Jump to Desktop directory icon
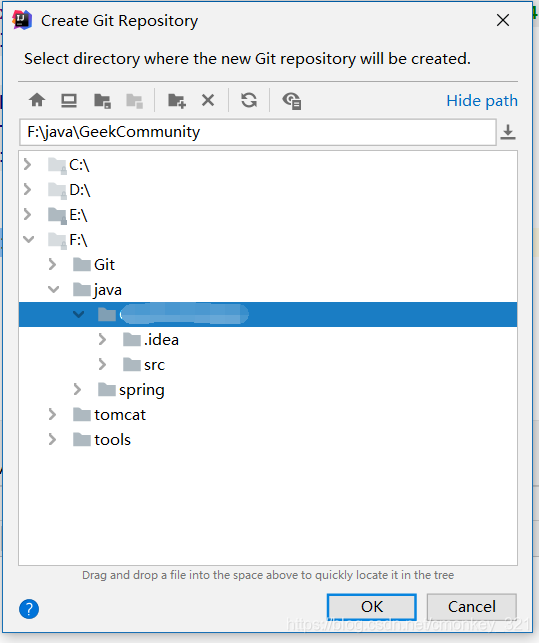This screenshot has height=643, width=539. [69, 100]
